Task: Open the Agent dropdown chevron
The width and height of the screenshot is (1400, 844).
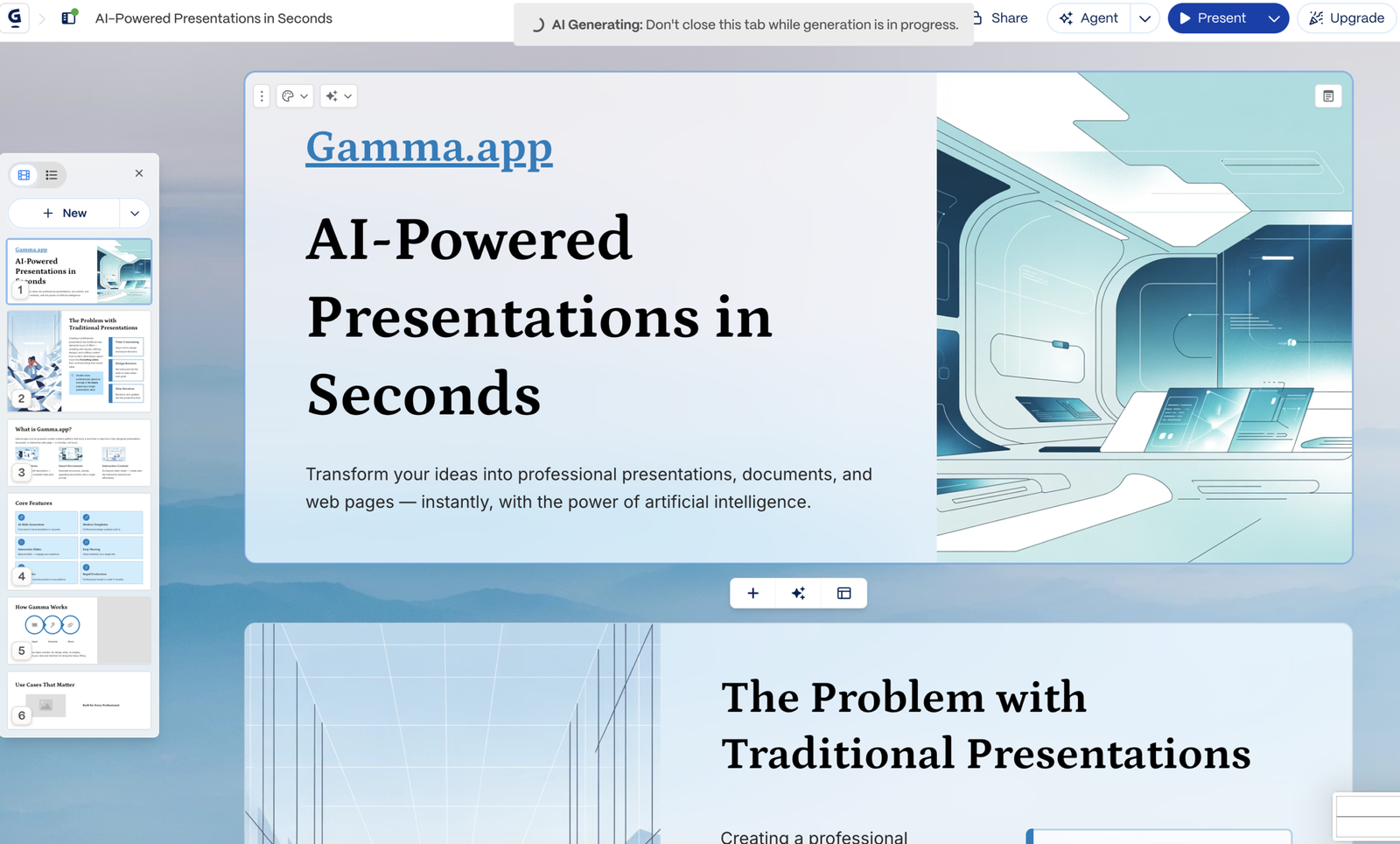Action: point(1144,18)
